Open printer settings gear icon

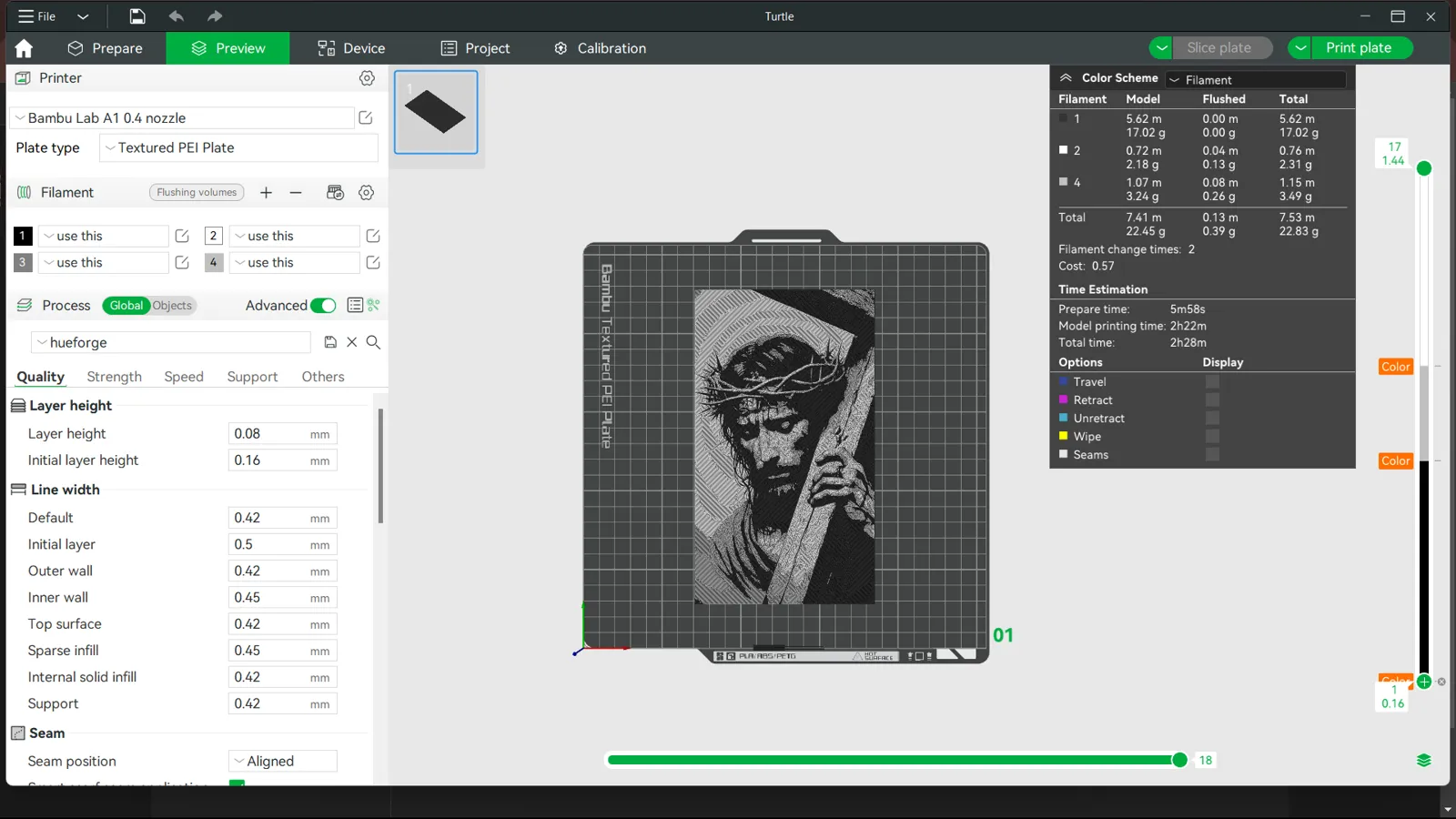click(x=367, y=78)
